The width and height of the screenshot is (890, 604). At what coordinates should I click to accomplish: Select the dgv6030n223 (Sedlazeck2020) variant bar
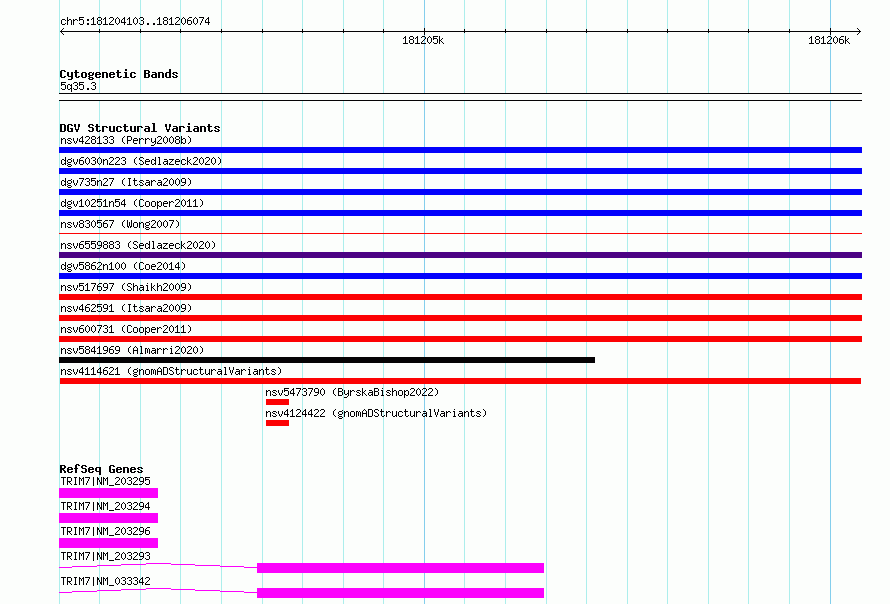(x=460, y=171)
